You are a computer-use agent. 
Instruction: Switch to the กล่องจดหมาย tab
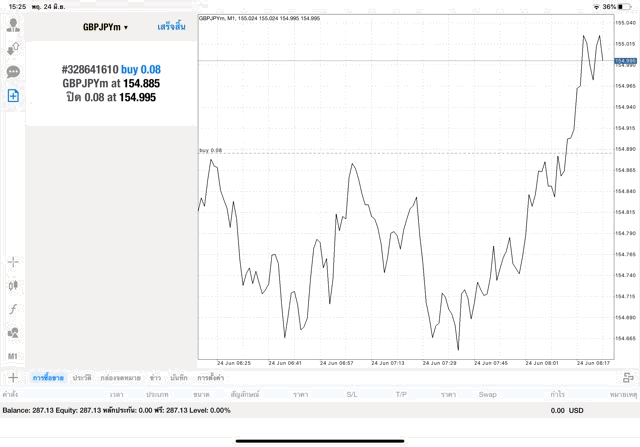tap(120, 378)
